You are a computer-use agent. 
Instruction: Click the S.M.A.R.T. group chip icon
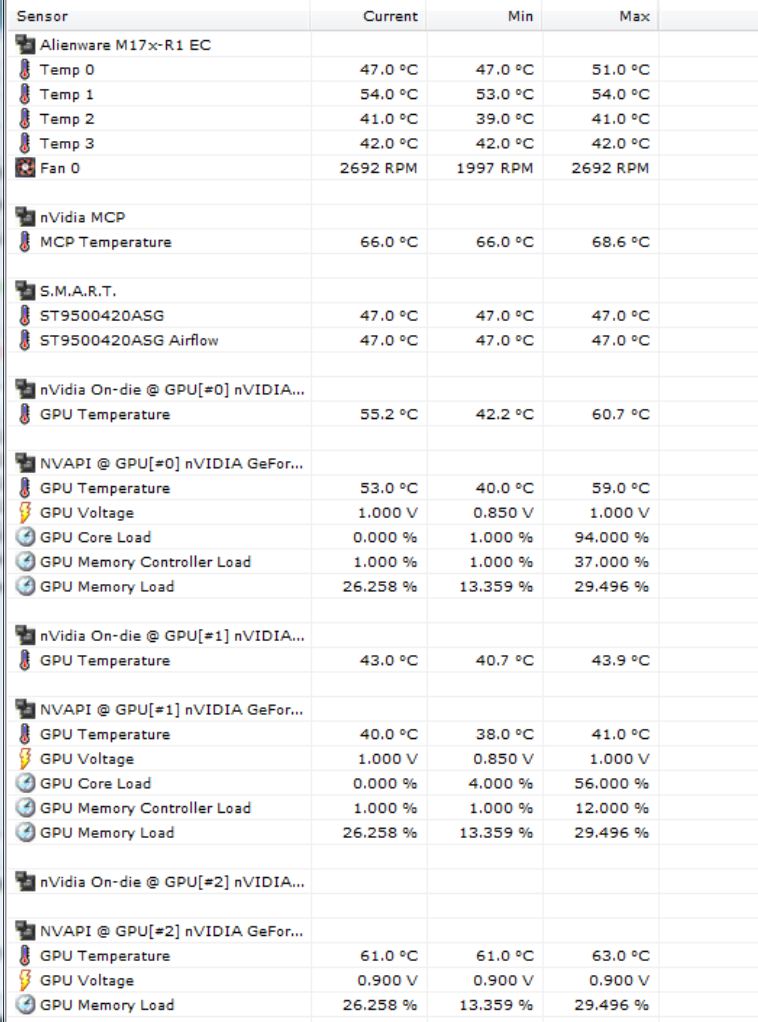click(x=25, y=291)
